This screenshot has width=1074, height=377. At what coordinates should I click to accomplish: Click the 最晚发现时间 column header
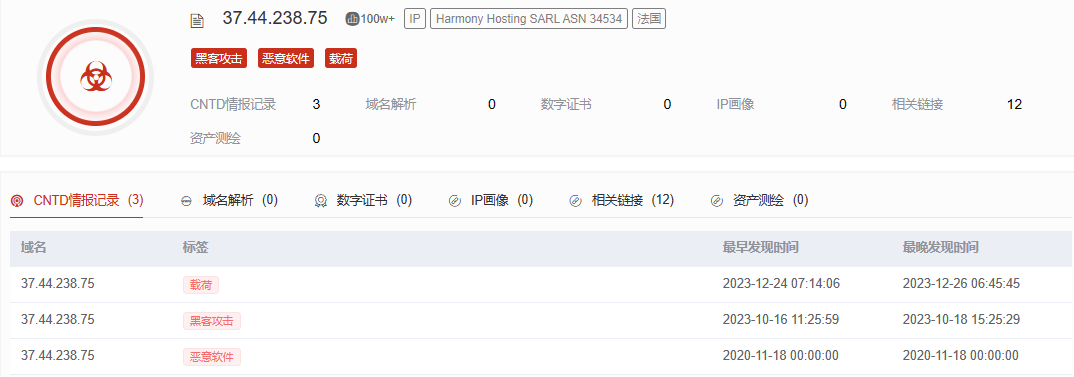pos(940,247)
